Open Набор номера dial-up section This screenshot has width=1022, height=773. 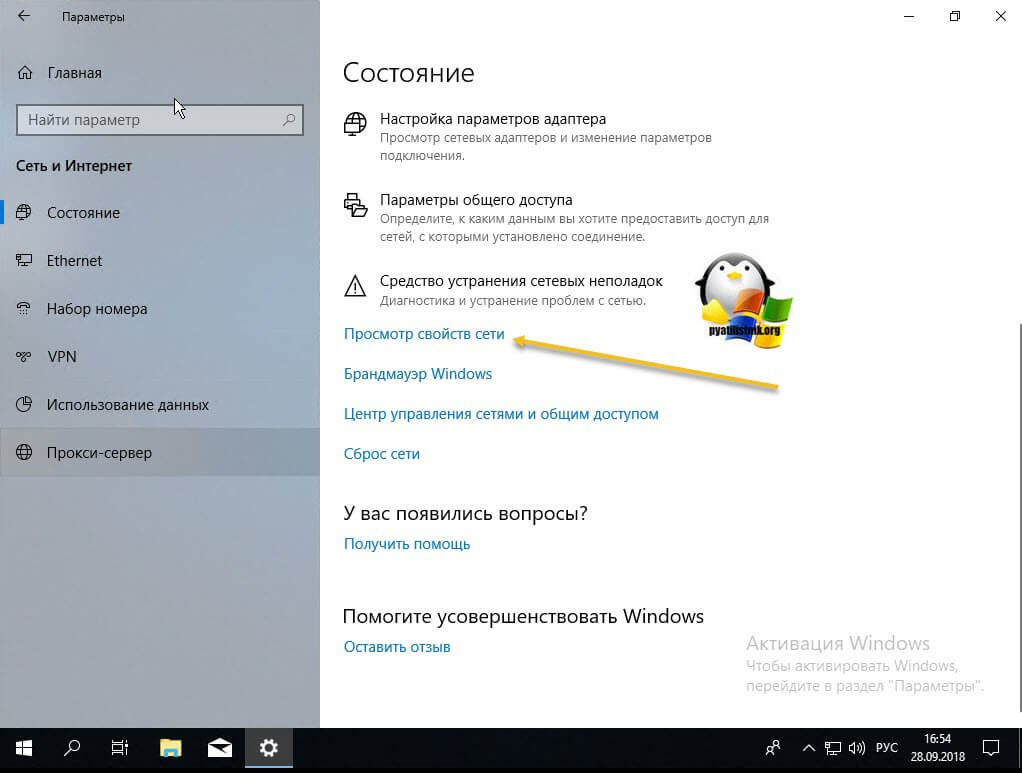point(96,309)
